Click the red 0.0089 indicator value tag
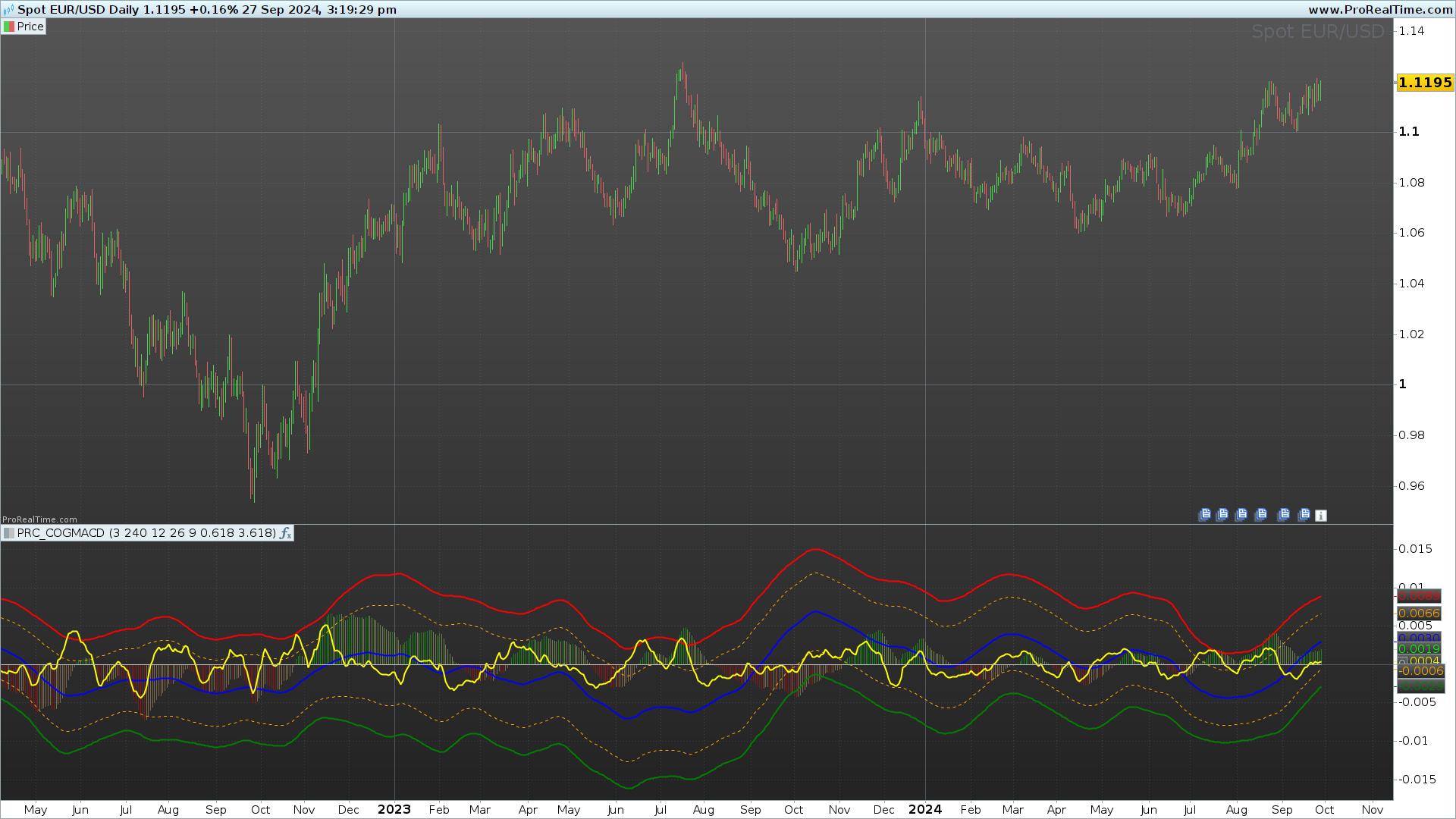1456x819 pixels. pyautogui.click(x=1418, y=596)
